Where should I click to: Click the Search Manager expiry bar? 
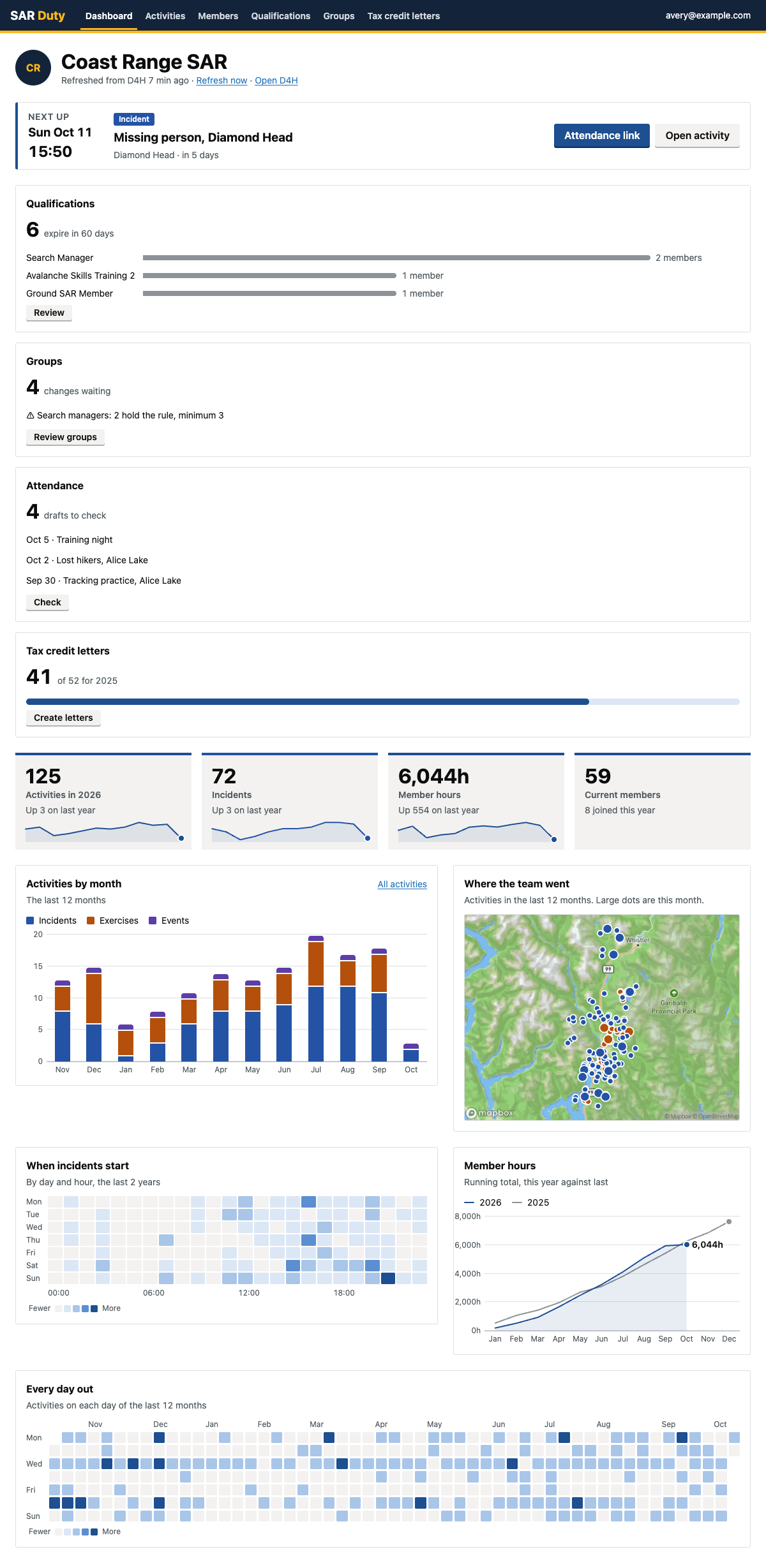pos(396,258)
